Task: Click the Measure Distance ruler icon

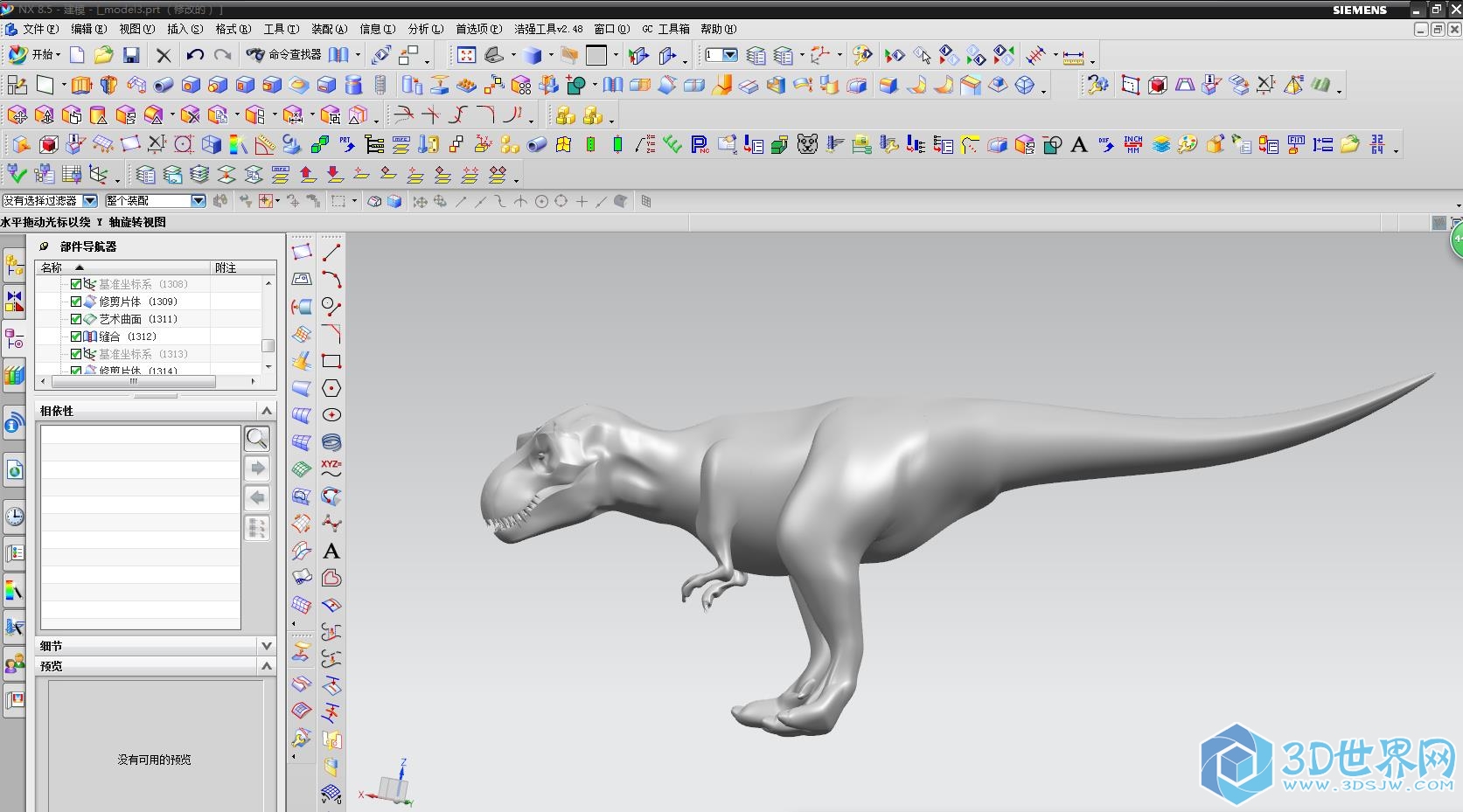Action: (x=1074, y=56)
